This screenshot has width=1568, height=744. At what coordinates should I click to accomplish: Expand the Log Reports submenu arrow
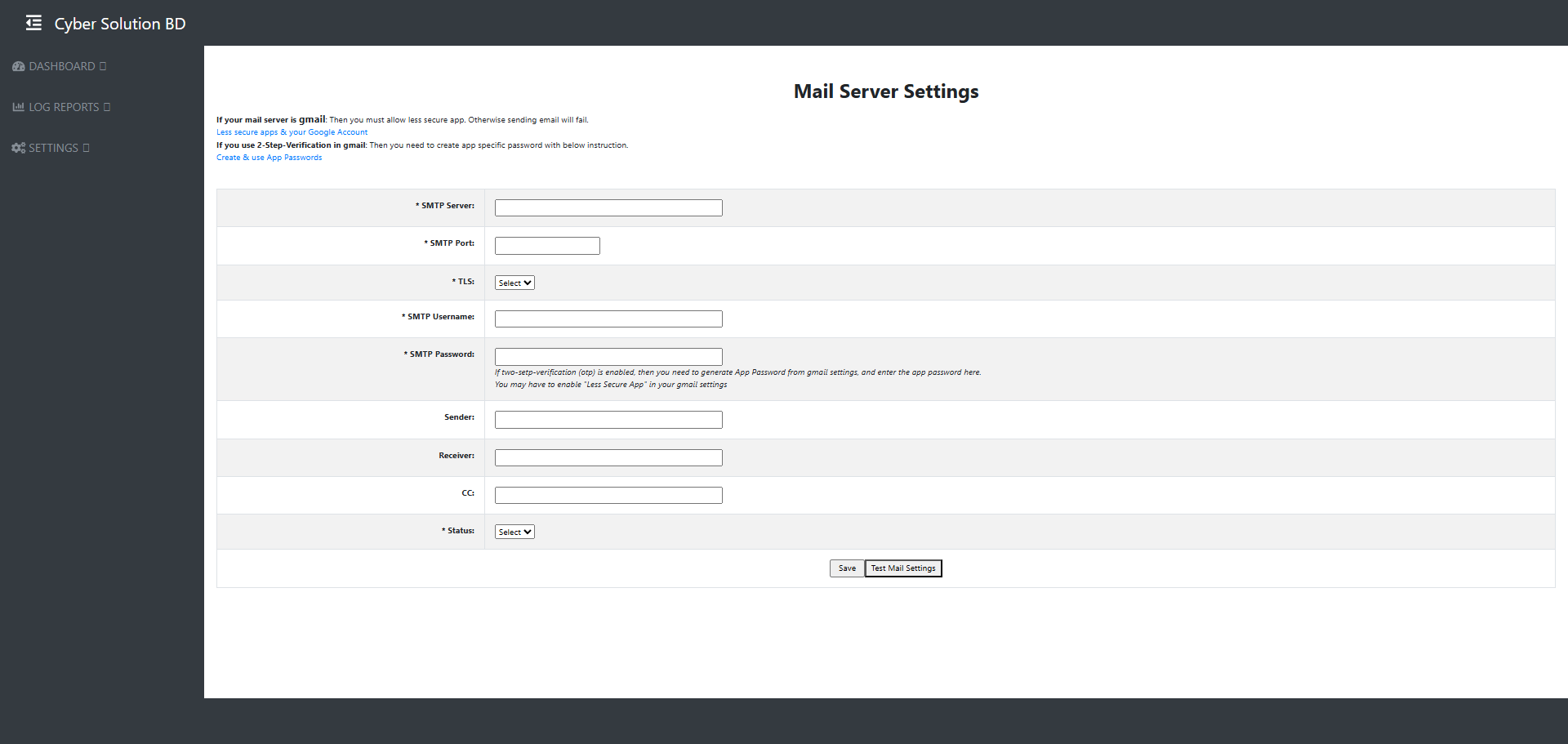point(107,107)
